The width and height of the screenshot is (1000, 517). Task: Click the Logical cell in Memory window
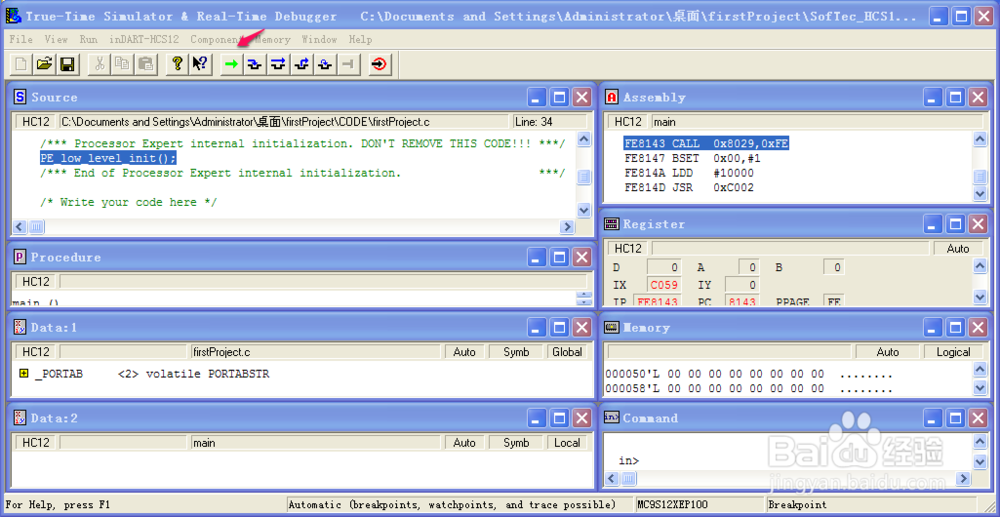coord(953,352)
